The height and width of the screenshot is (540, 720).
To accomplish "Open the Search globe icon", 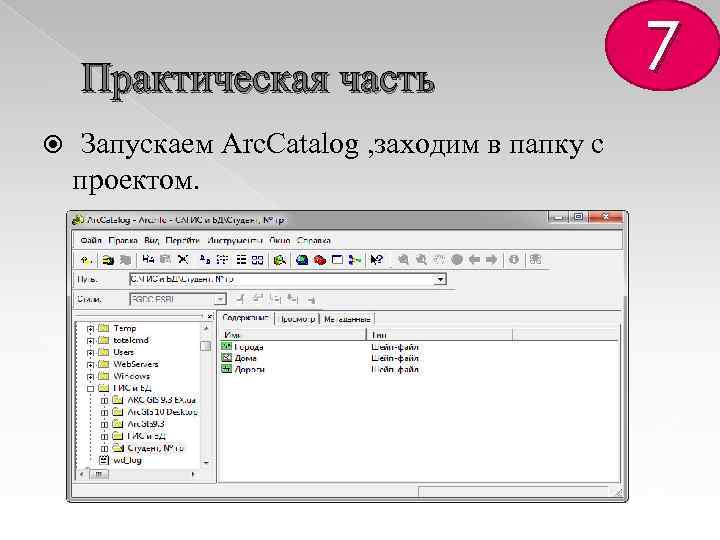I will (302, 260).
